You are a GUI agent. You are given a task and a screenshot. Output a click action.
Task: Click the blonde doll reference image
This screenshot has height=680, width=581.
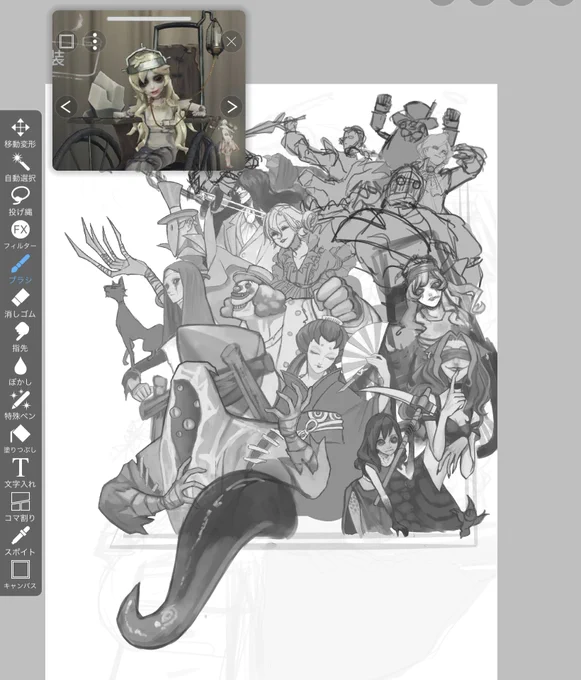(x=149, y=90)
